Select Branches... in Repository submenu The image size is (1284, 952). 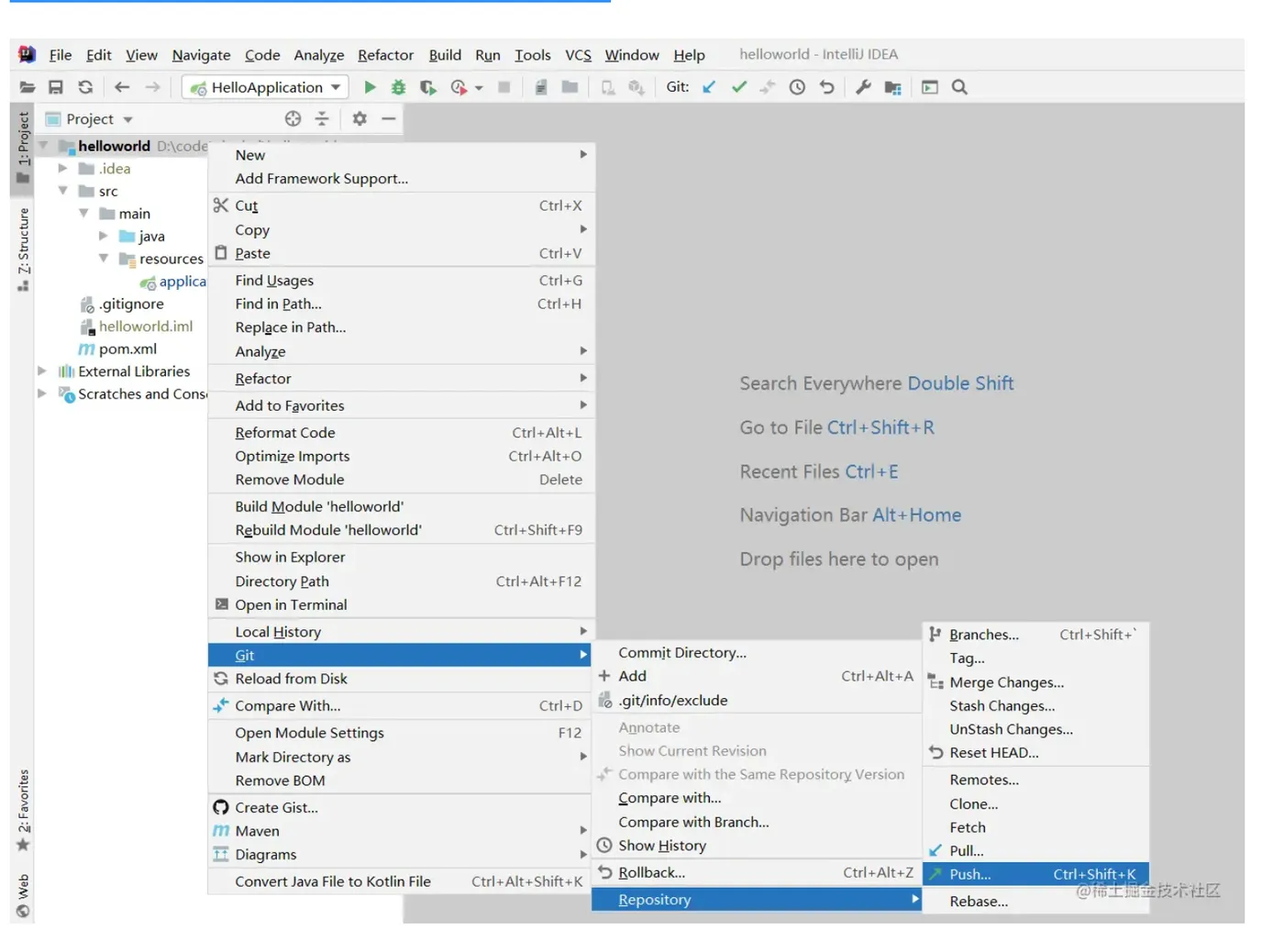click(1035, 634)
